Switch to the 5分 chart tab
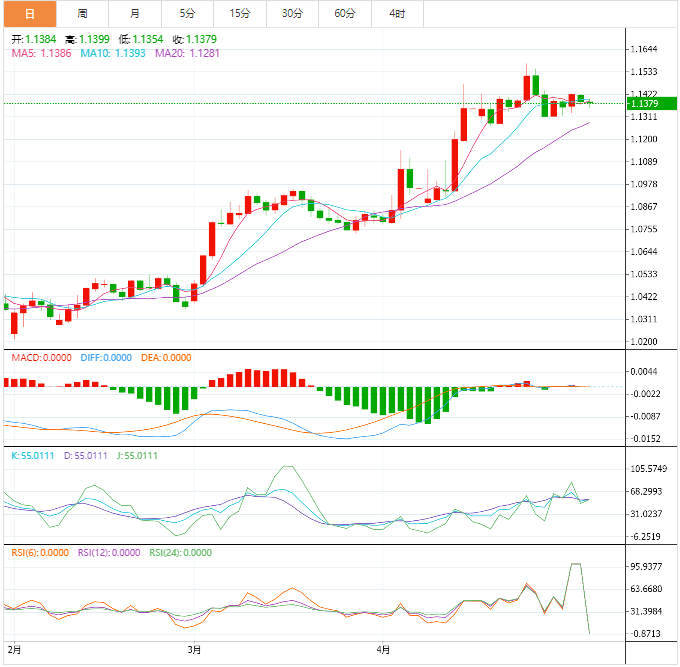 pos(188,14)
